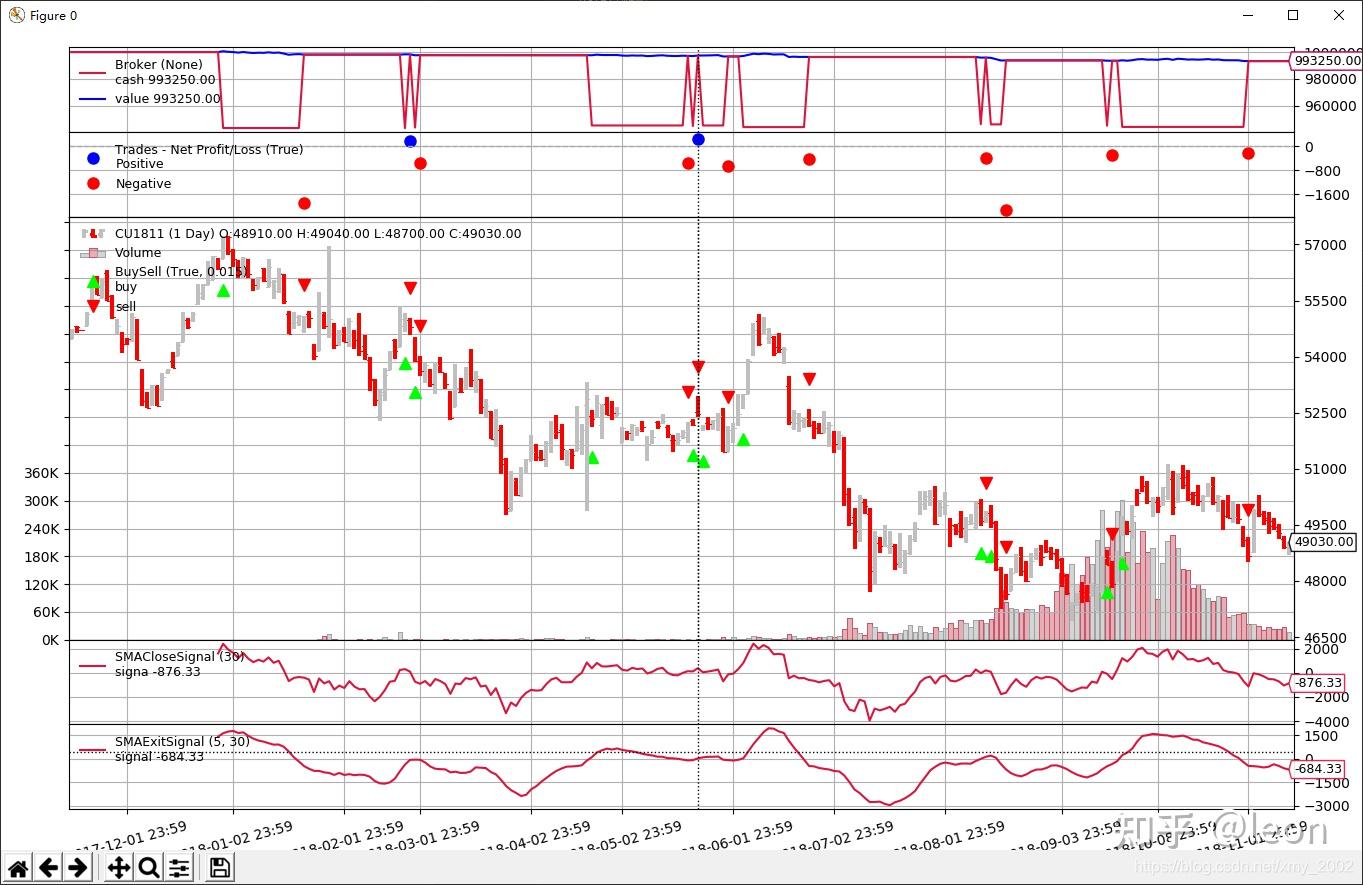1363x885 pixels.
Task: Reset the chart view with the Home icon
Action: pos(18,867)
